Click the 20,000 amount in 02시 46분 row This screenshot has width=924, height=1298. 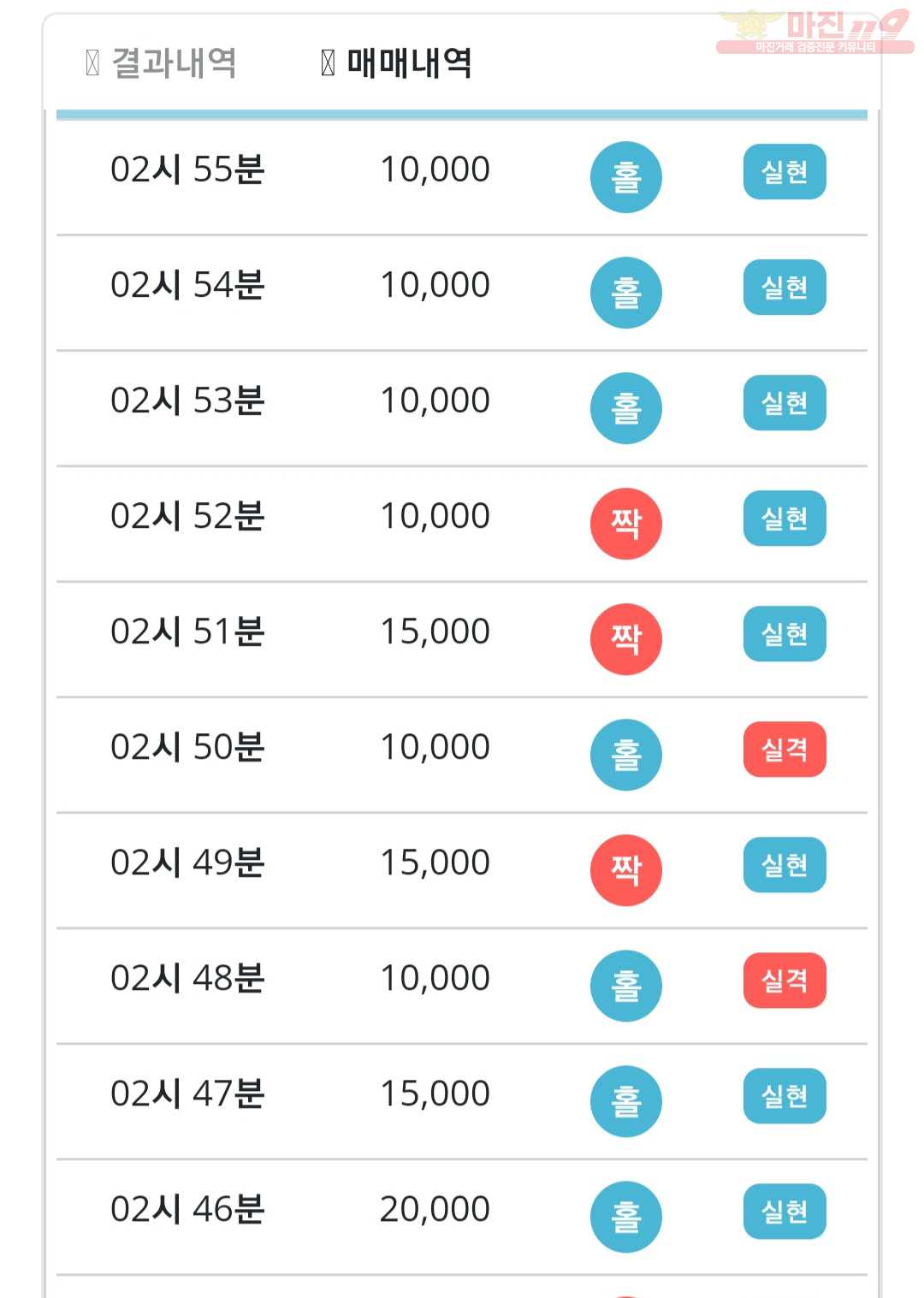pyautogui.click(x=435, y=1209)
